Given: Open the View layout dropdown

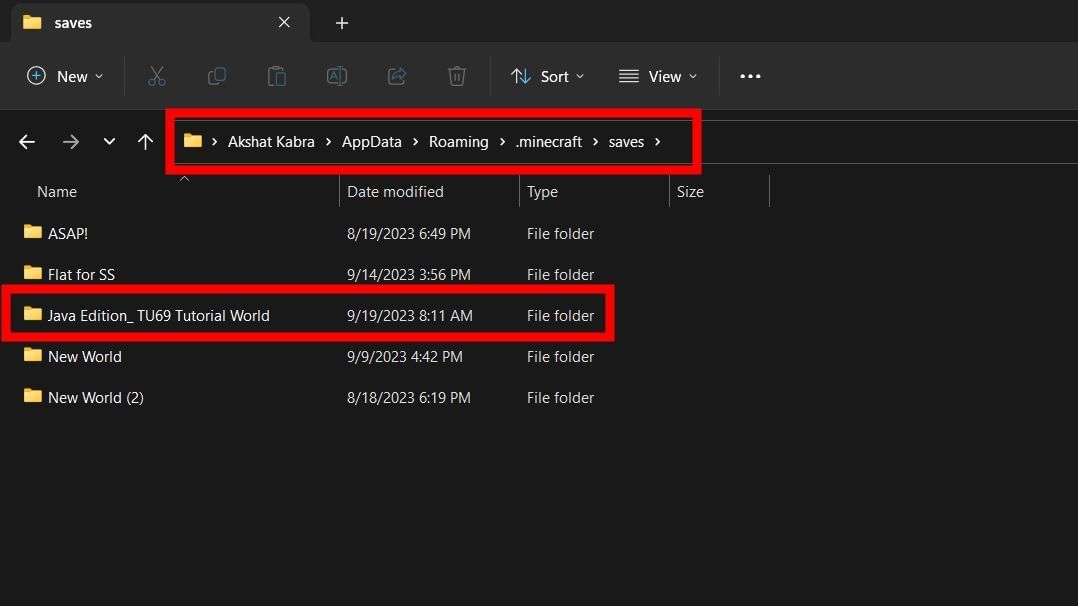Looking at the screenshot, I should click(657, 76).
